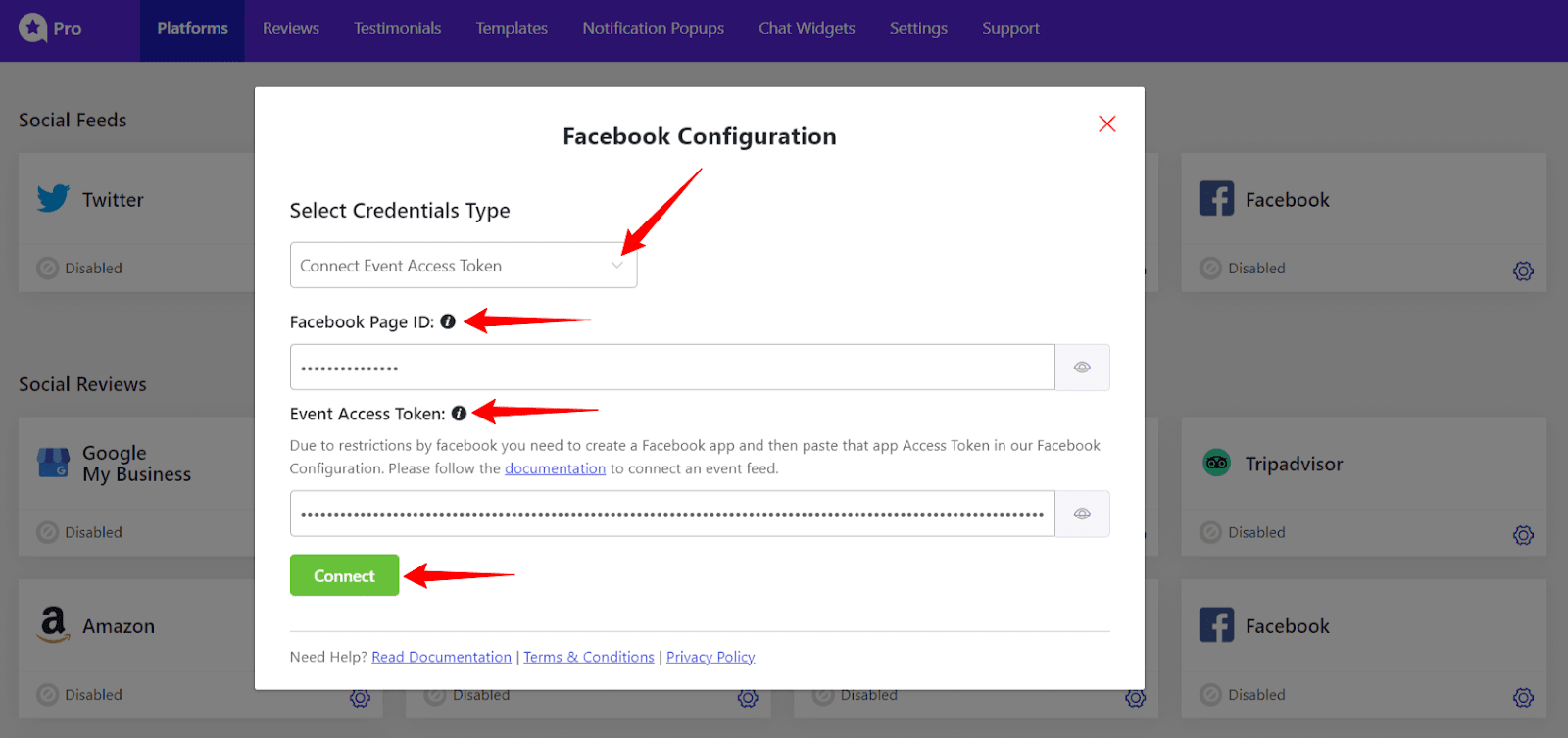Focus the Event Access Token input field
The height and width of the screenshot is (738, 1568).
point(672,514)
